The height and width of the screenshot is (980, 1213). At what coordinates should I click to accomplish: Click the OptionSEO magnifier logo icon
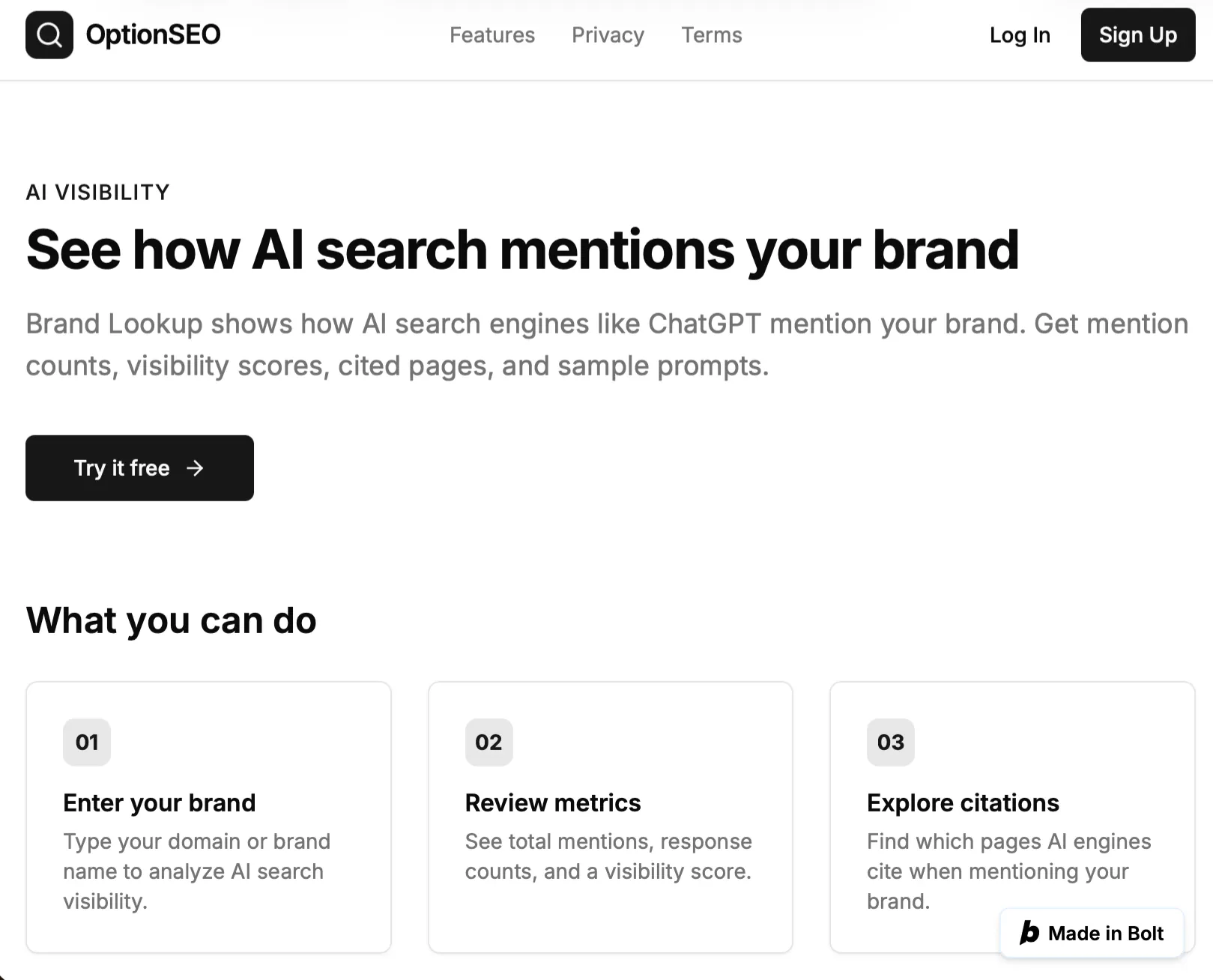pos(49,34)
